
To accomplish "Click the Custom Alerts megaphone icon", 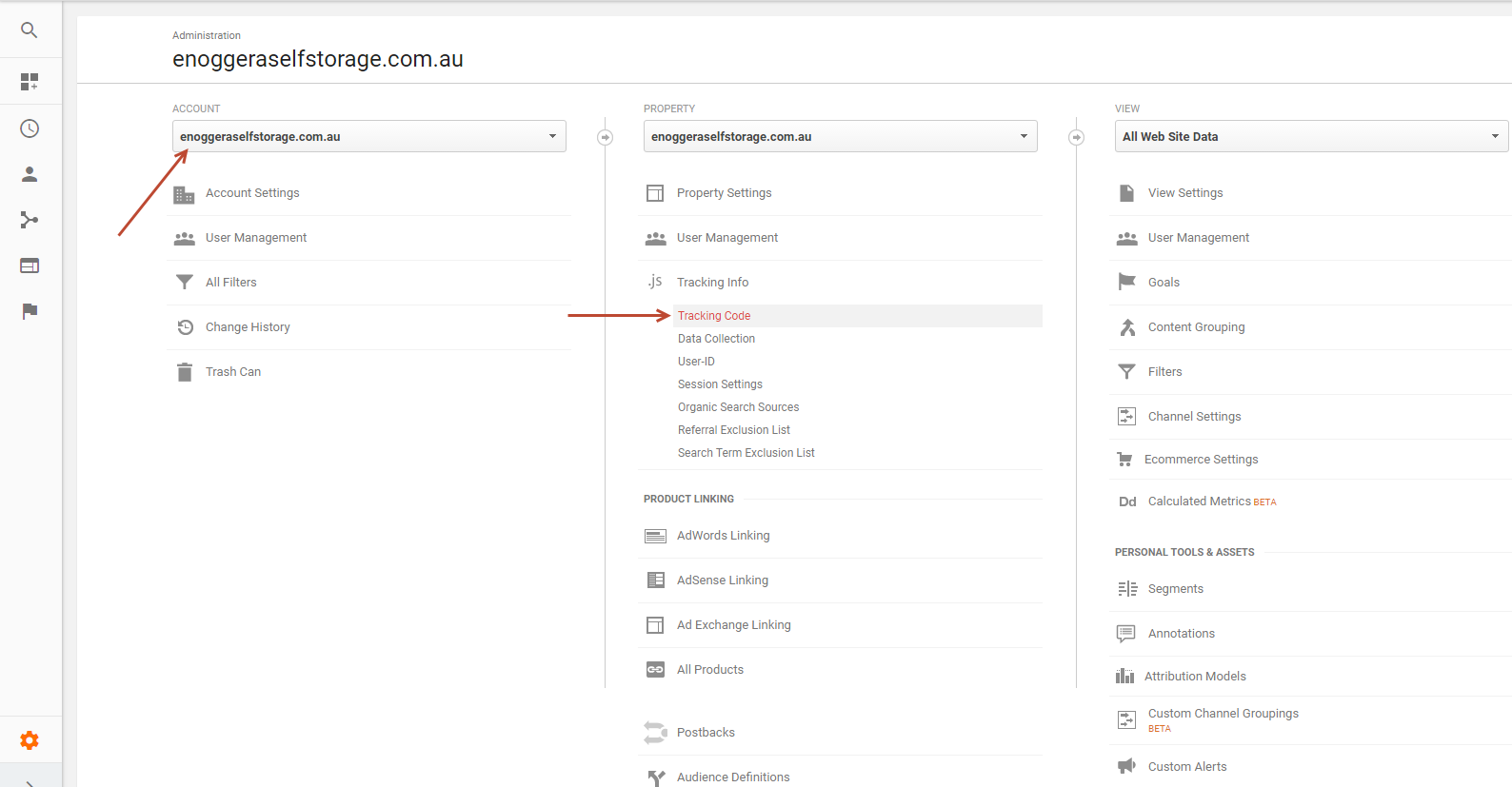I will coord(1126,766).
